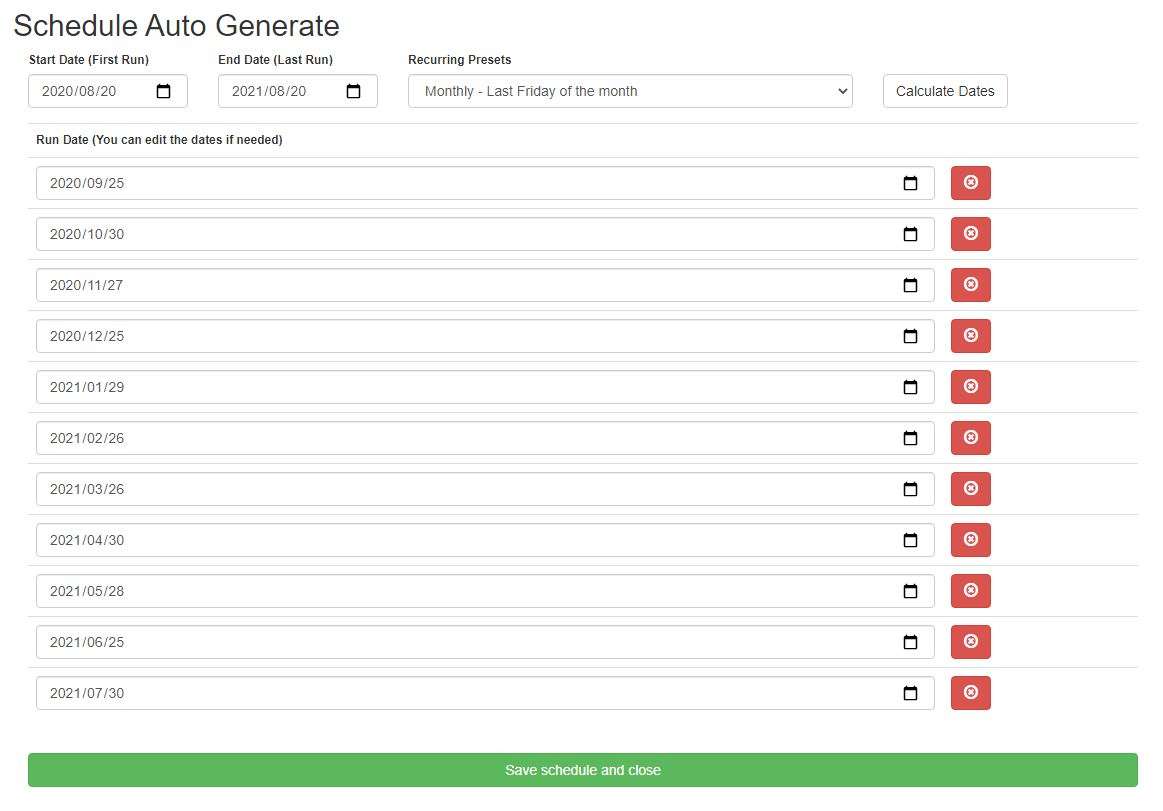This screenshot has width=1163, height=811.
Task: Delete the 2021/01/29 run date row
Action: pyautogui.click(x=970, y=387)
